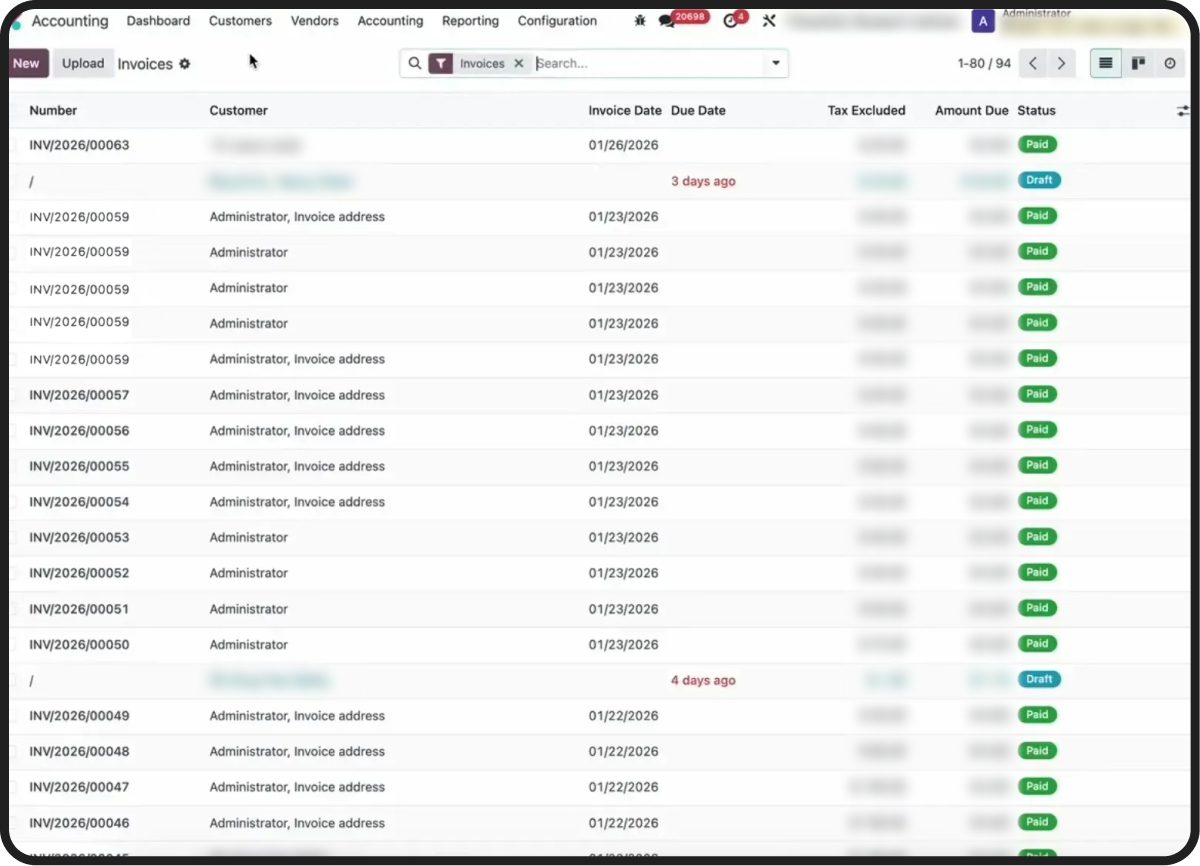1200x866 pixels.
Task: Tick the checkbox for invoice INV/2026/00057
Action: (13, 396)
